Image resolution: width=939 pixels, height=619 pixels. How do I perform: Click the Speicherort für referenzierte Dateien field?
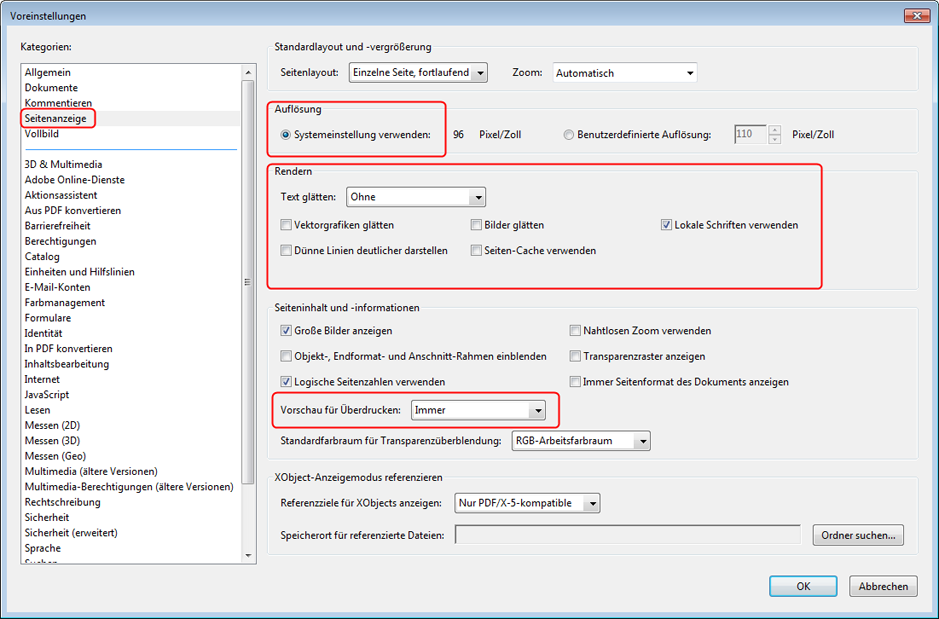pos(628,535)
